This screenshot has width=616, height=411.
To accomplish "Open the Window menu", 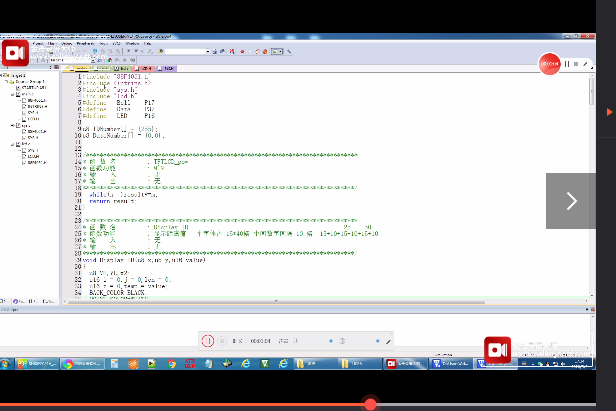I will point(132,44).
